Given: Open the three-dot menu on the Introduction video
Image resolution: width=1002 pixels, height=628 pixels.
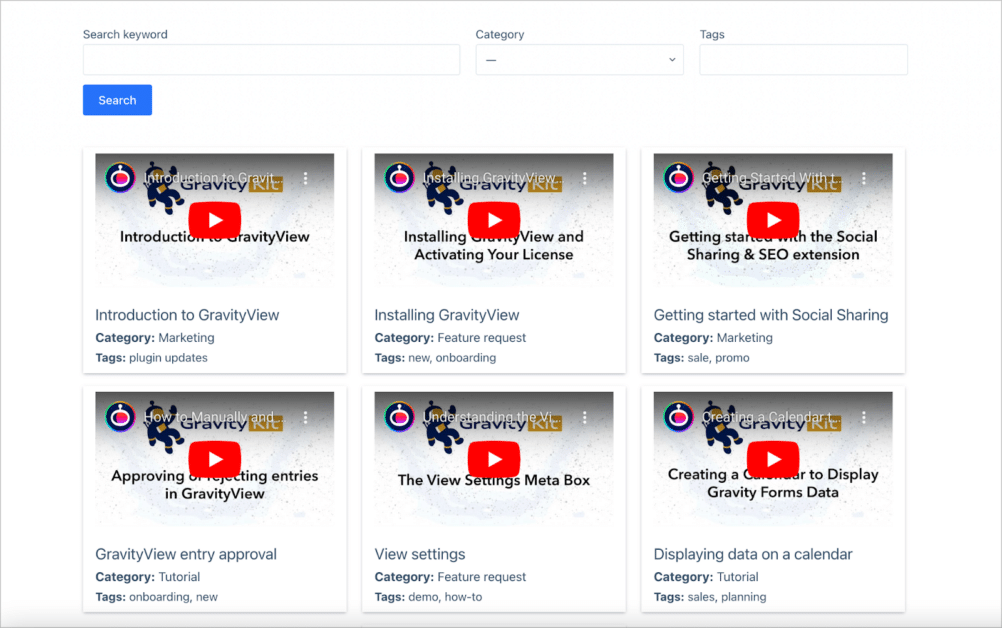Looking at the screenshot, I should pyautogui.click(x=305, y=177).
